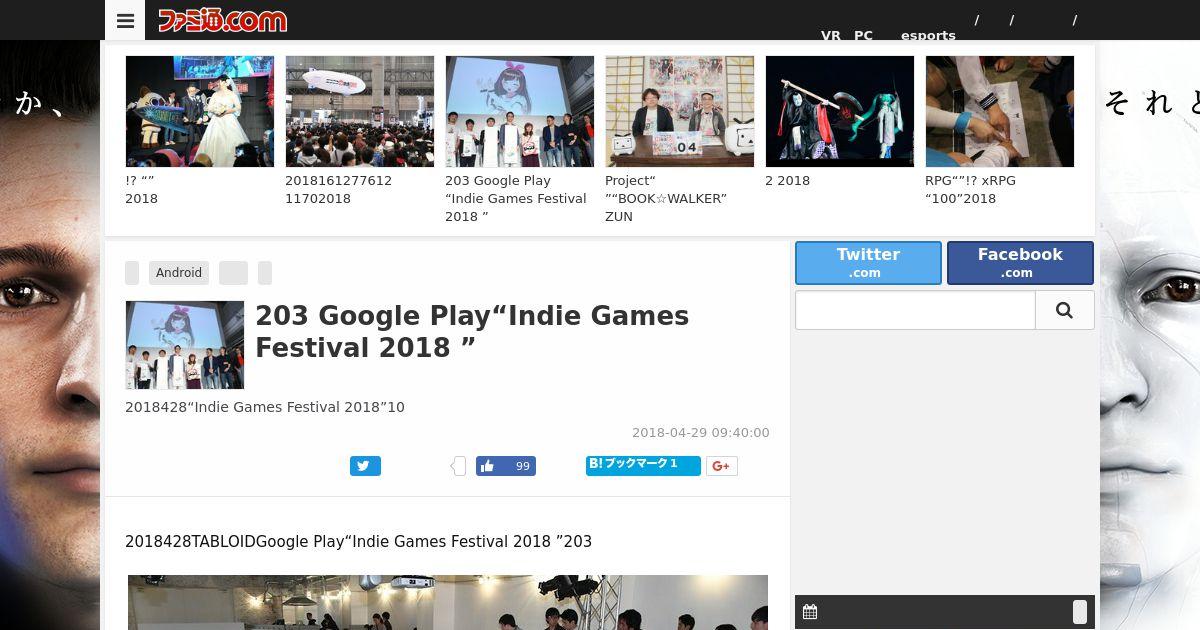Image resolution: width=1200 pixels, height=630 pixels.
Task: Select PC in the top navigation
Action: [863, 35]
